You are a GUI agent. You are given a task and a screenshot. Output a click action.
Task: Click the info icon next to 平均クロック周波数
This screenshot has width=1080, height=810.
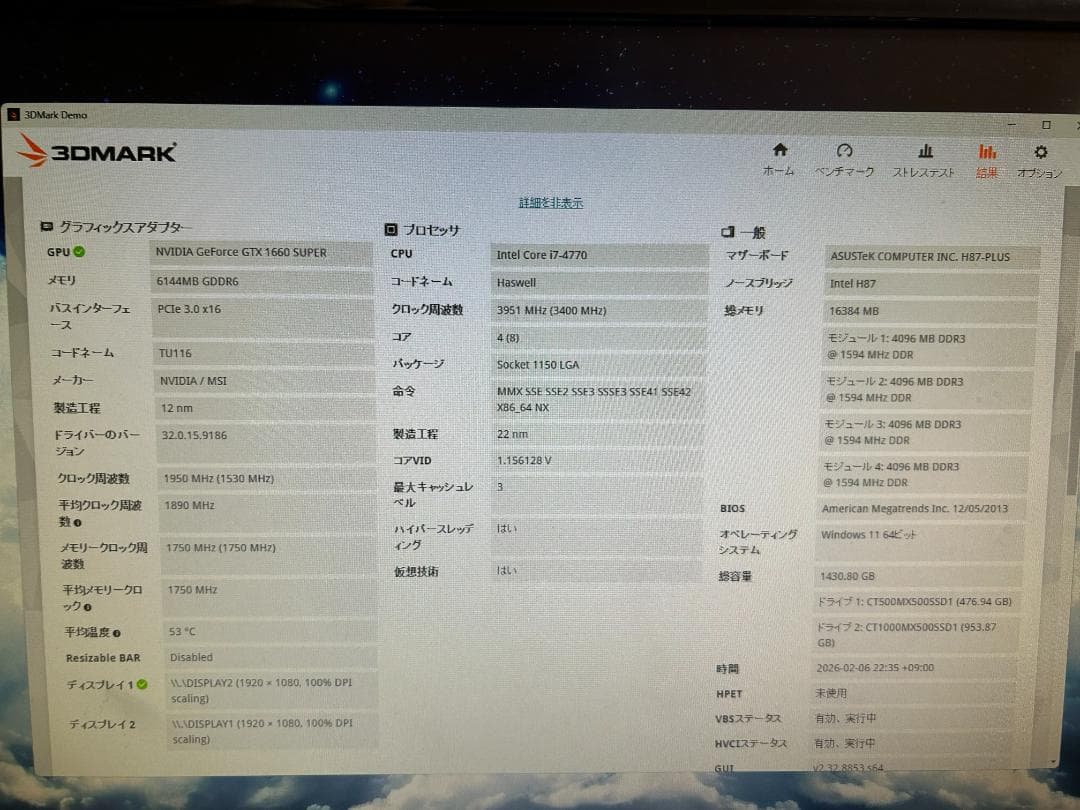[x=77, y=523]
